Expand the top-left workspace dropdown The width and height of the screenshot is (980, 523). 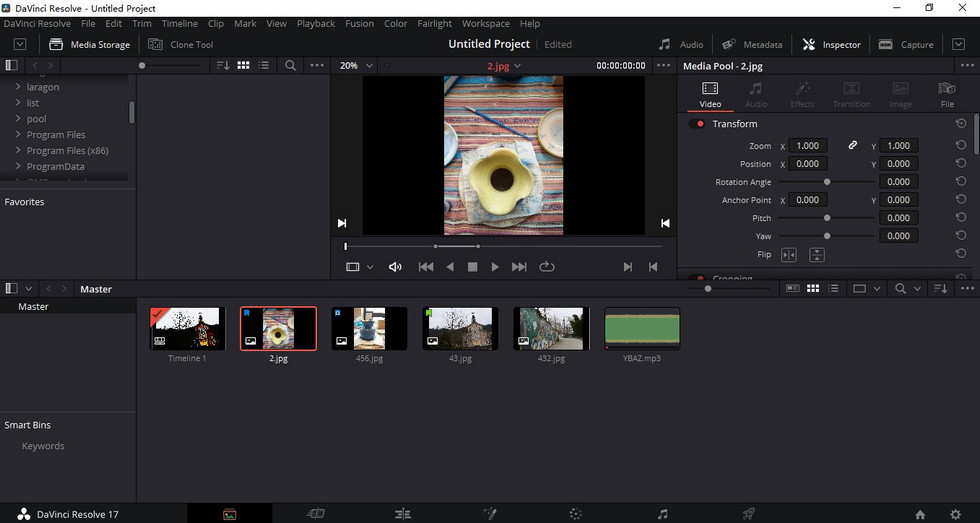pos(20,44)
